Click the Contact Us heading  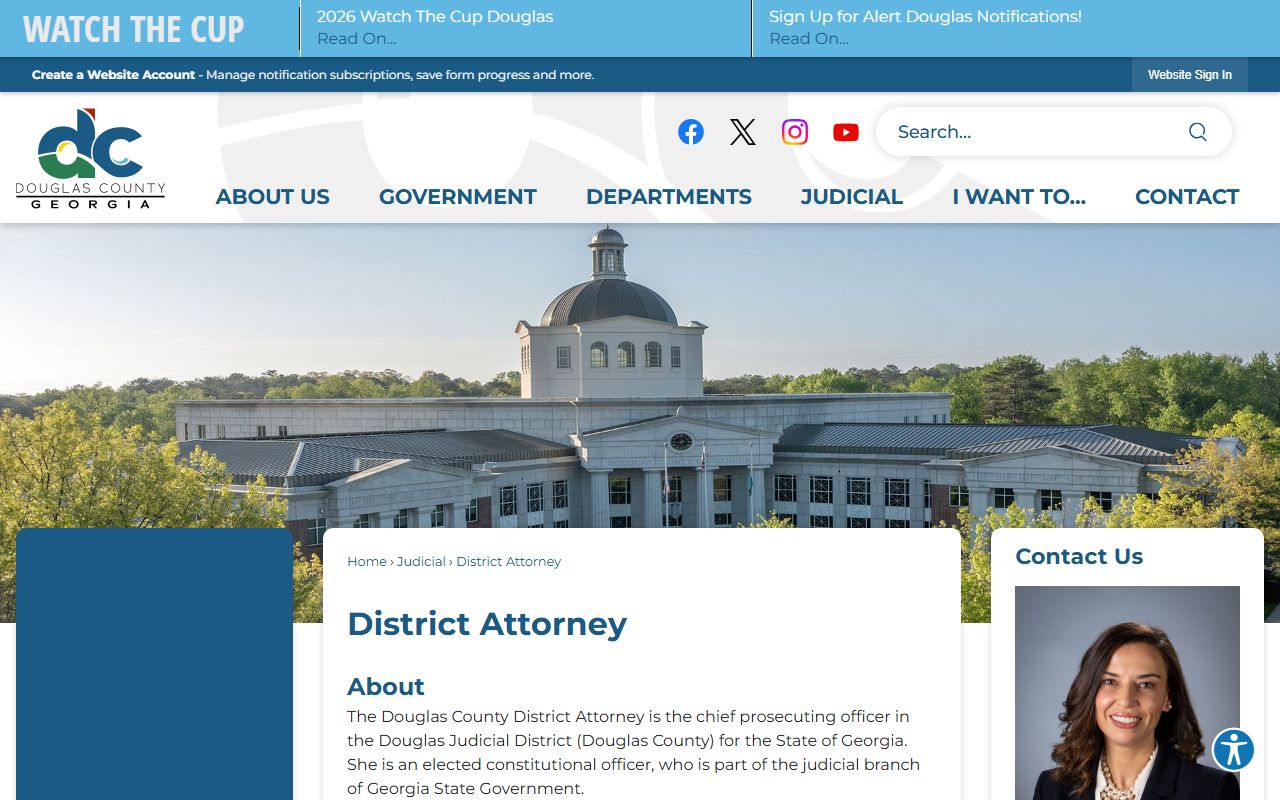[x=1079, y=557]
